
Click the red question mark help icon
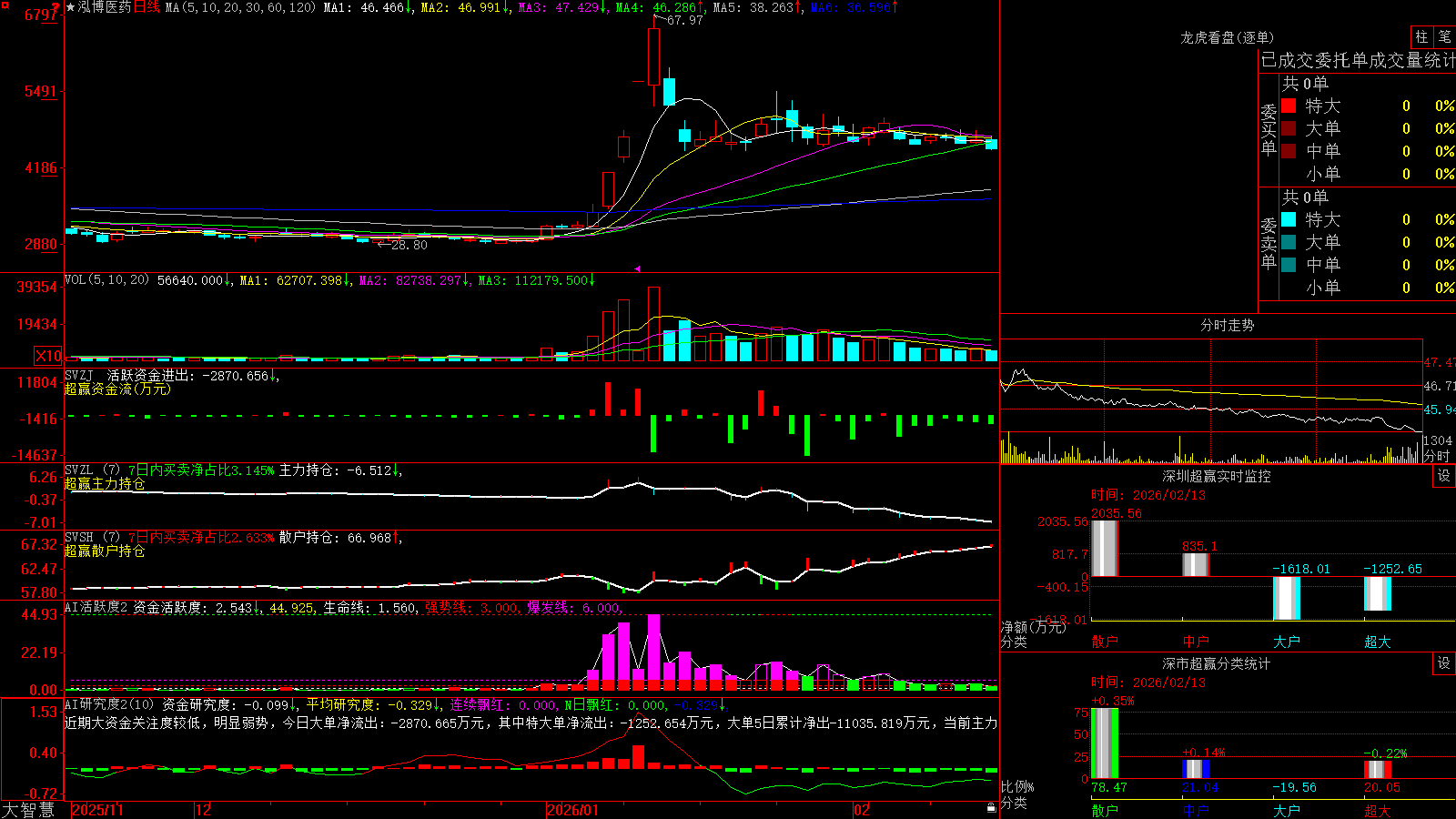[x=56, y=8]
